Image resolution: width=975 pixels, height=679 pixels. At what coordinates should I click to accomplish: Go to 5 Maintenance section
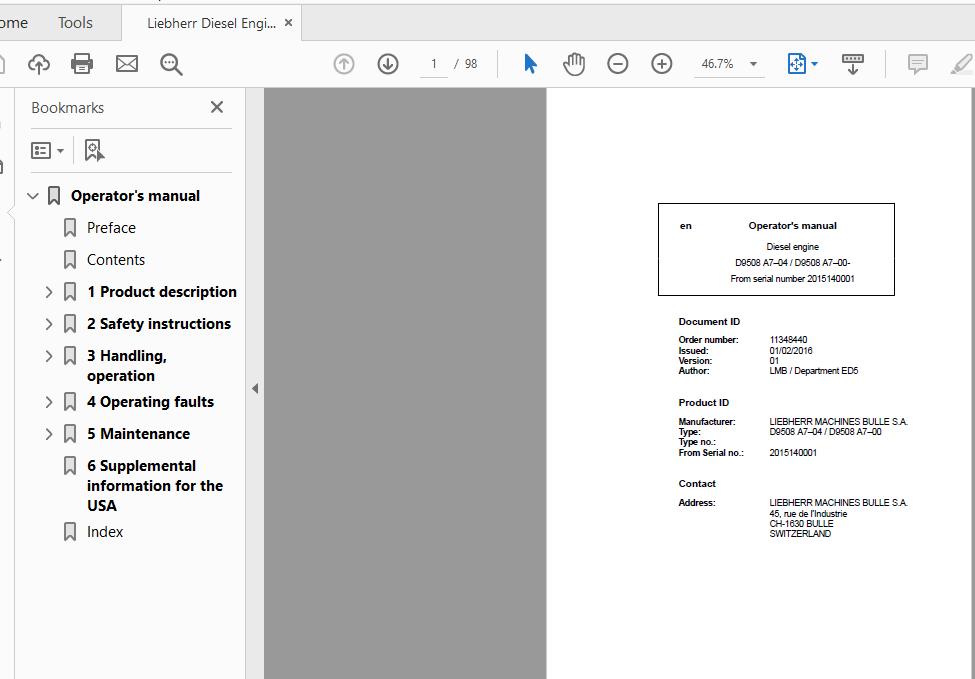(139, 433)
